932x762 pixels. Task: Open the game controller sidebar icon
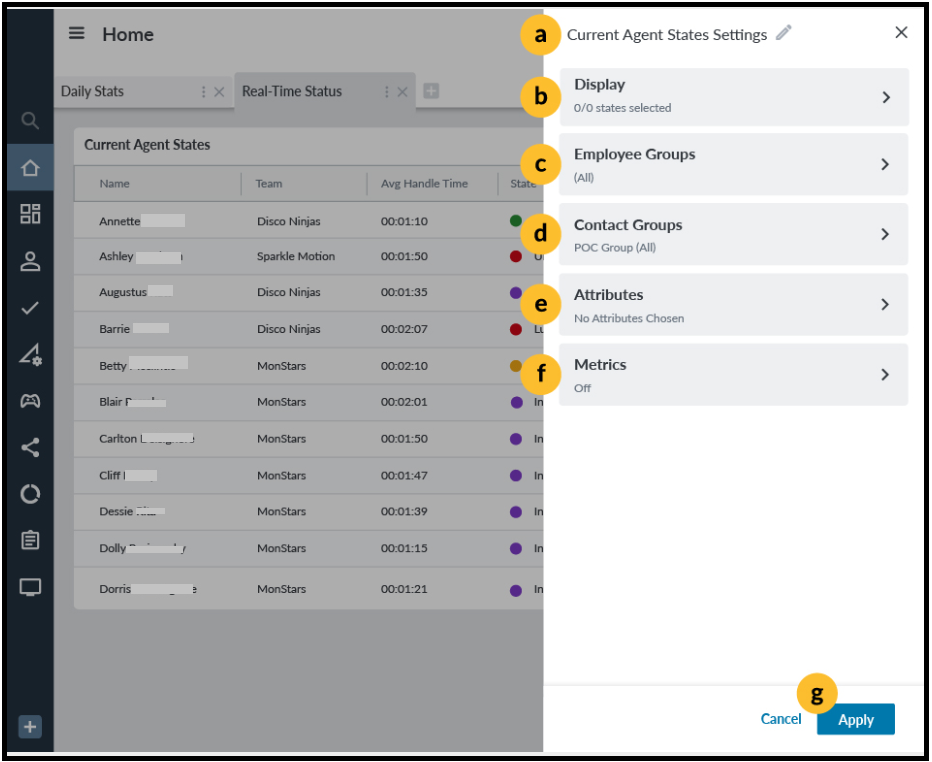pyautogui.click(x=30, y=401)
